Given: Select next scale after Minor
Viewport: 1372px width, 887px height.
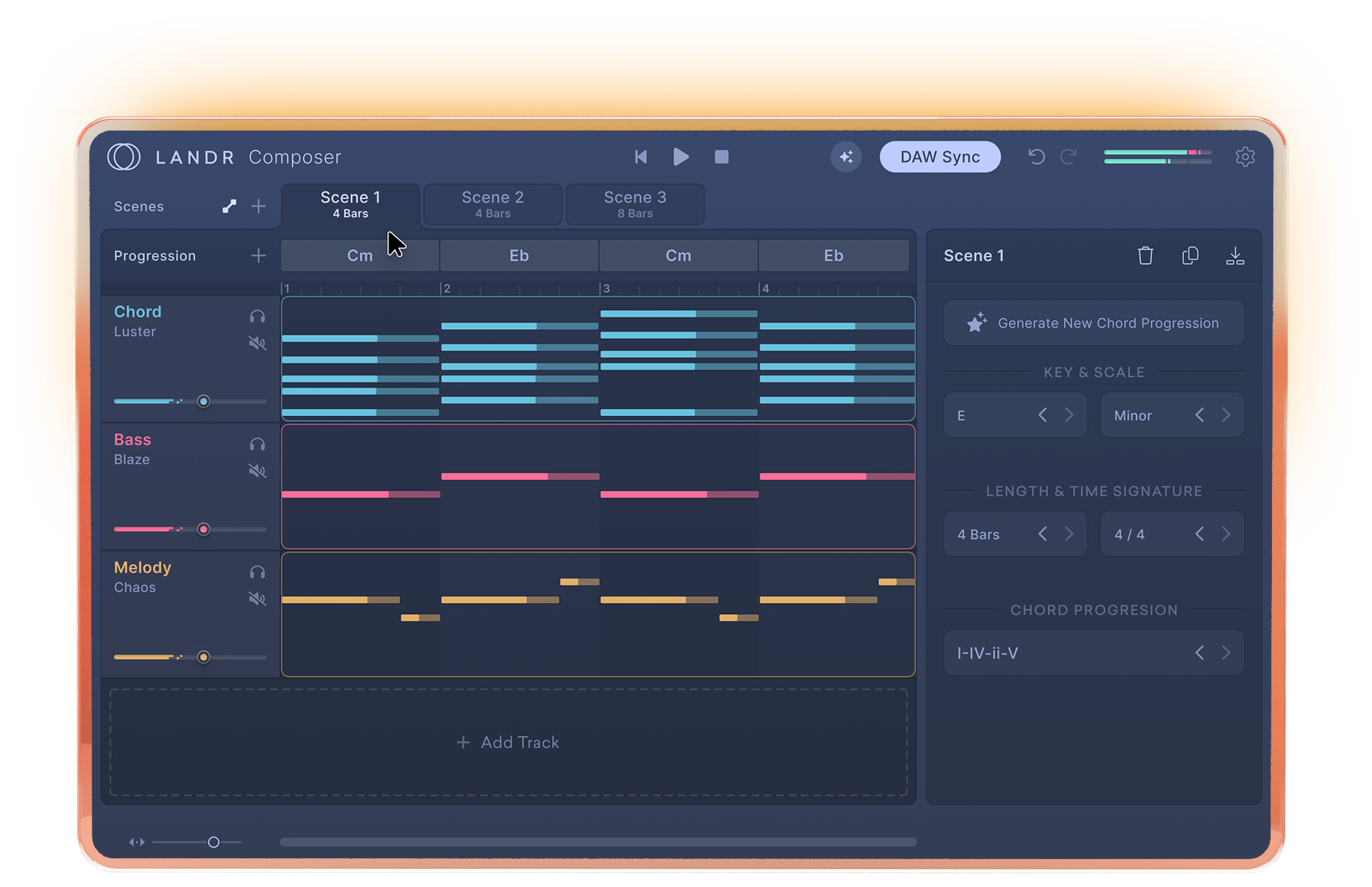Looking at the screenshot, I should pyautogui.click(x=1226, y=415).
